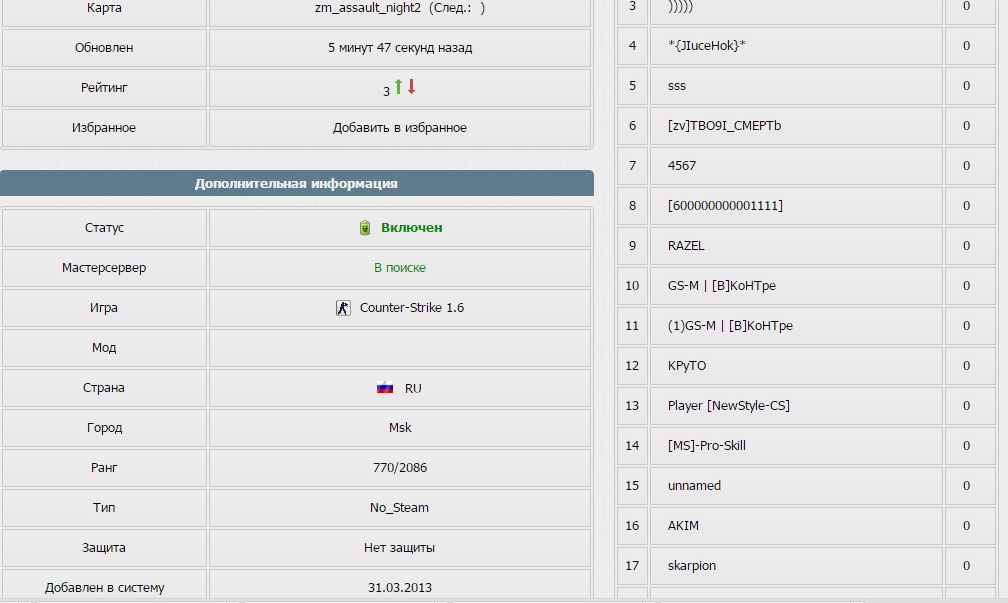The image size is (1008, 603).
Task: Click player [MS]-Pro-Skill entry
Action: [x=706, y=446]
